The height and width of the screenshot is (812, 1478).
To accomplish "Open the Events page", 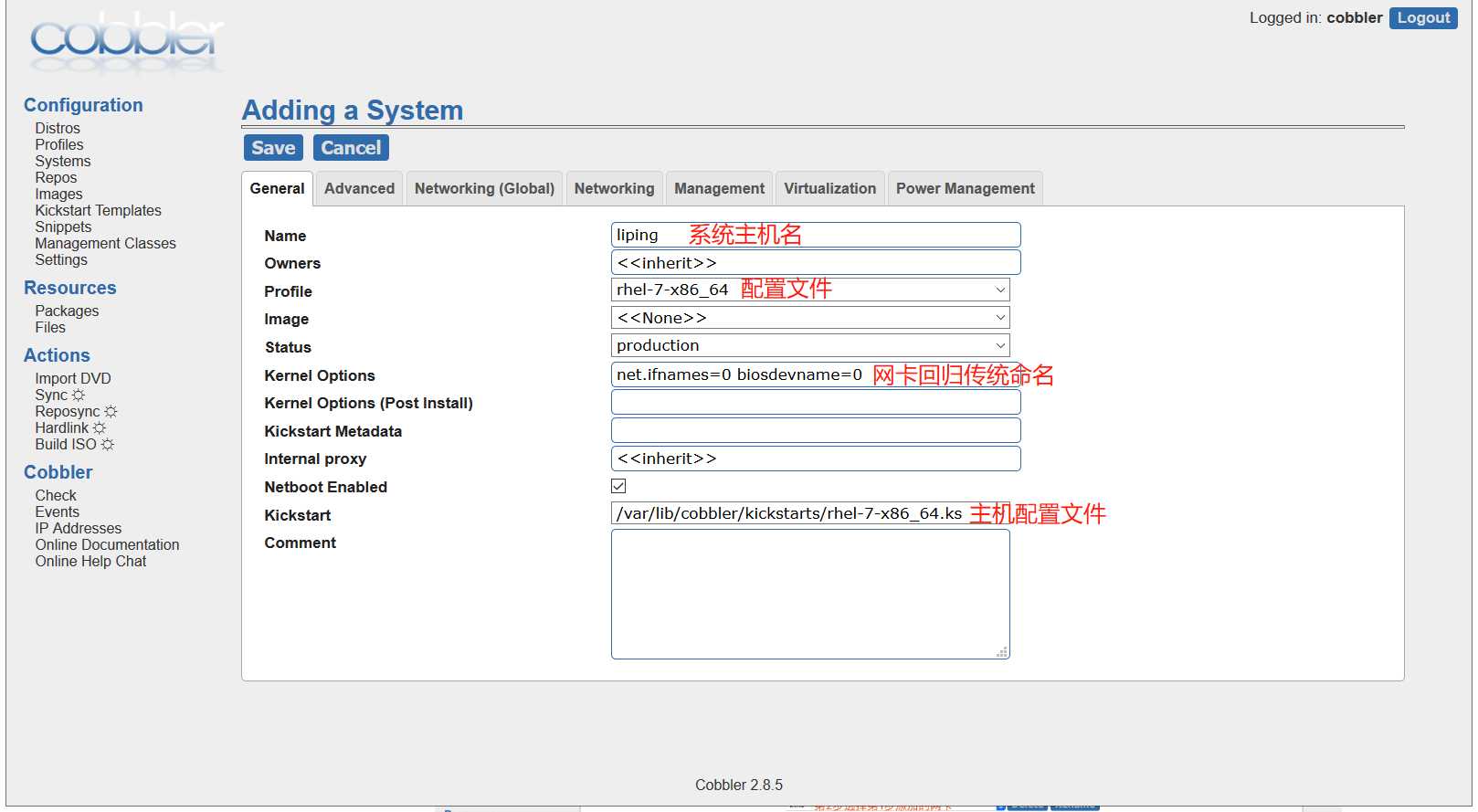I will [57, 511].
